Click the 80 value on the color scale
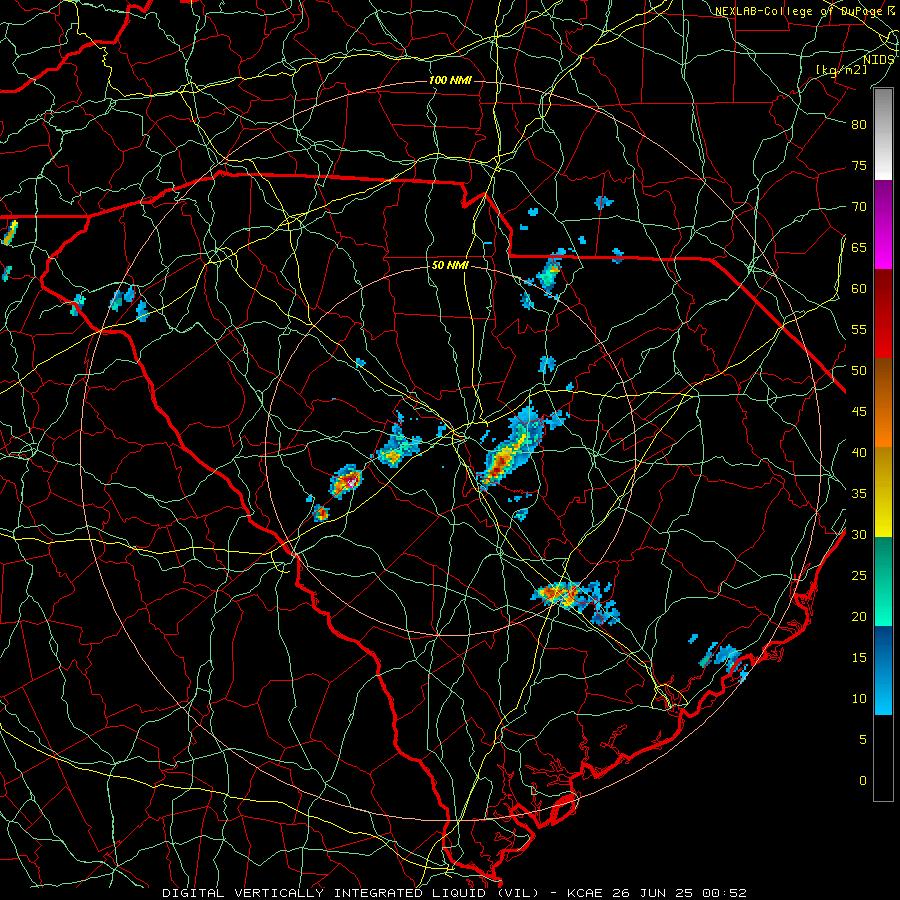Viewport: 900px width, 900px height. [859, 125]
